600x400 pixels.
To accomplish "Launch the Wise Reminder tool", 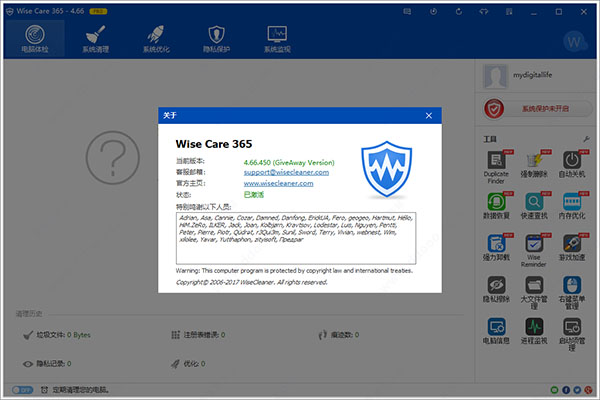I will tap(534, 250).
